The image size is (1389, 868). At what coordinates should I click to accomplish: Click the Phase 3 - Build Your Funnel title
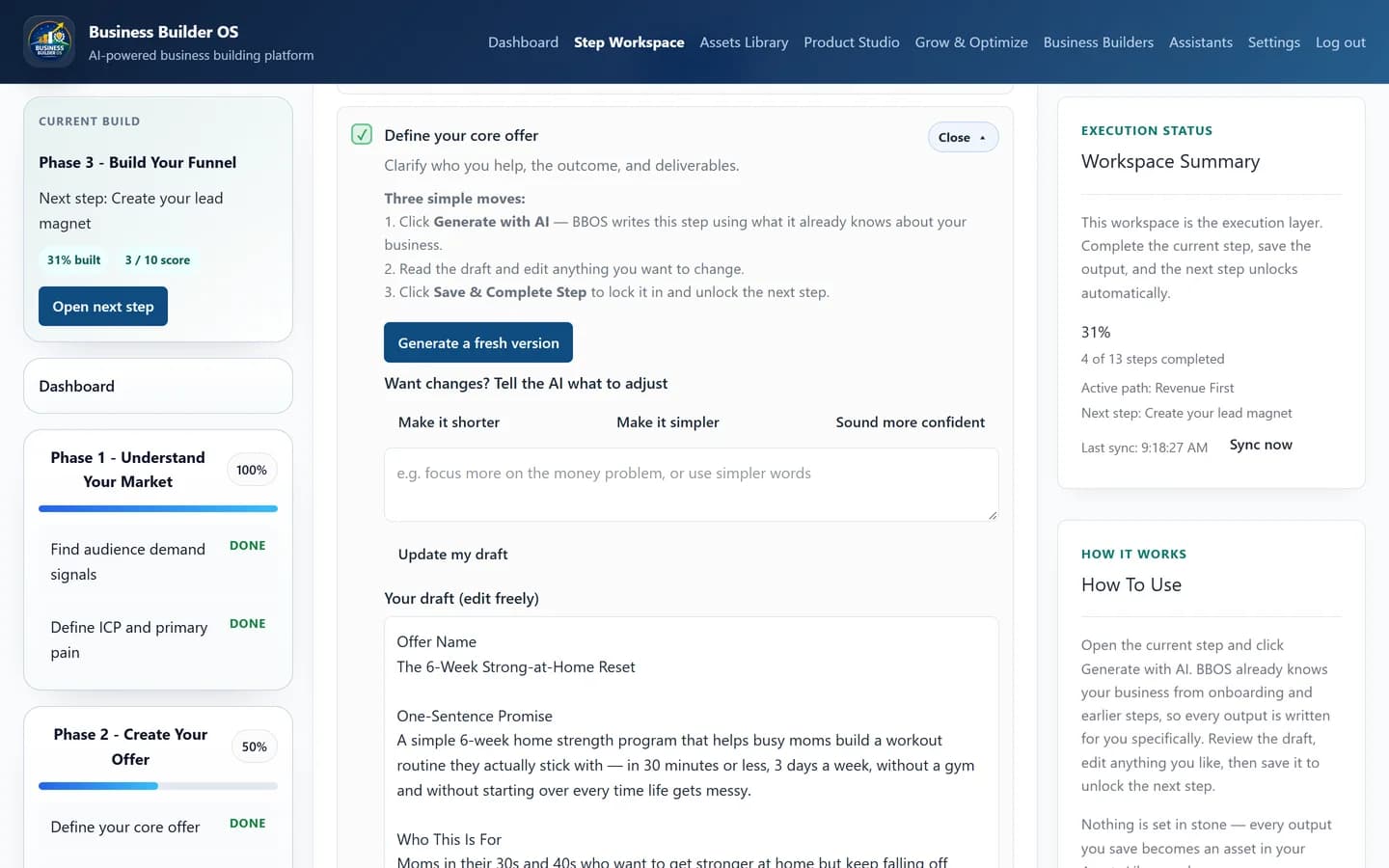point(138,162)
